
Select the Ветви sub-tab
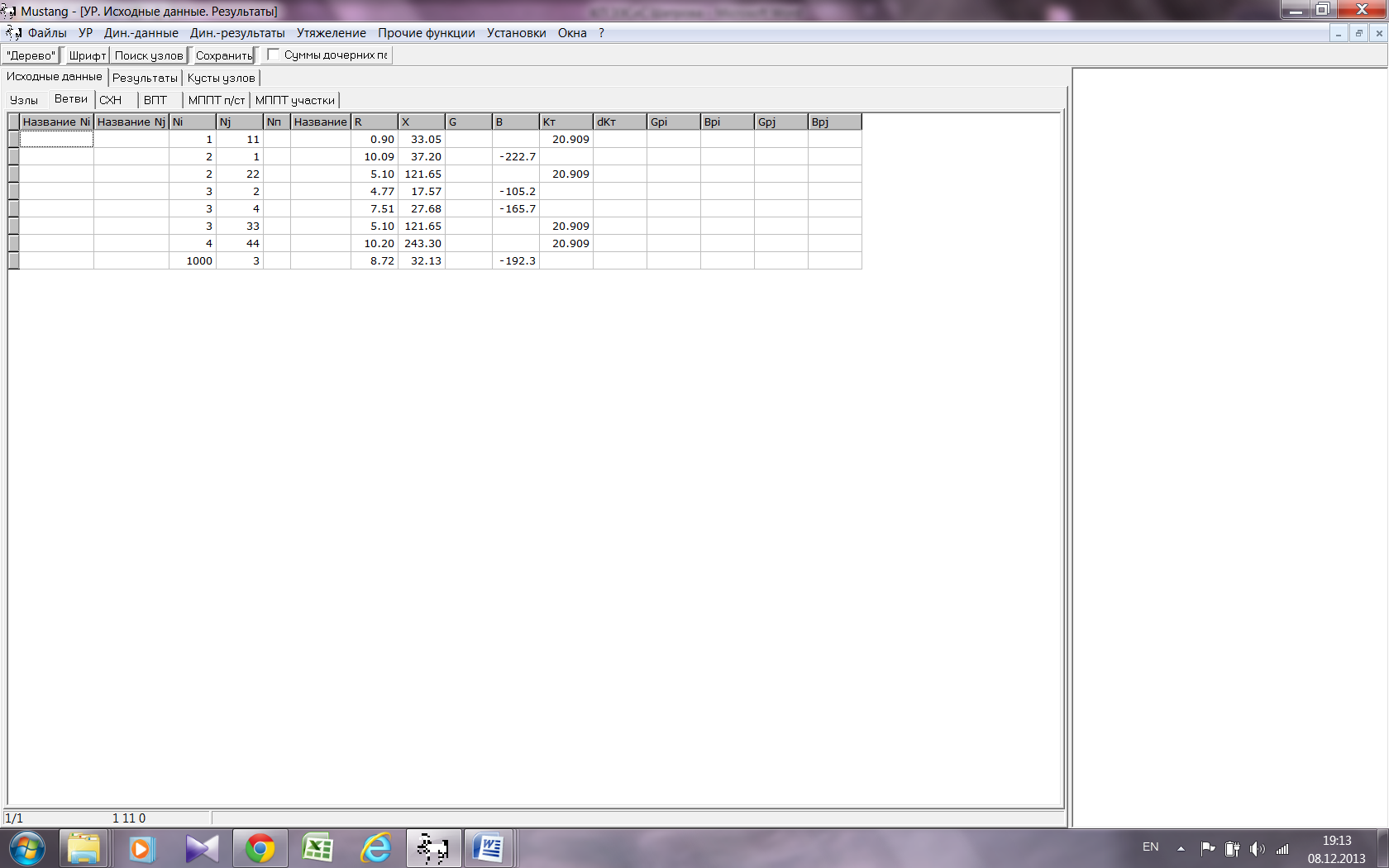pos(71,99)
